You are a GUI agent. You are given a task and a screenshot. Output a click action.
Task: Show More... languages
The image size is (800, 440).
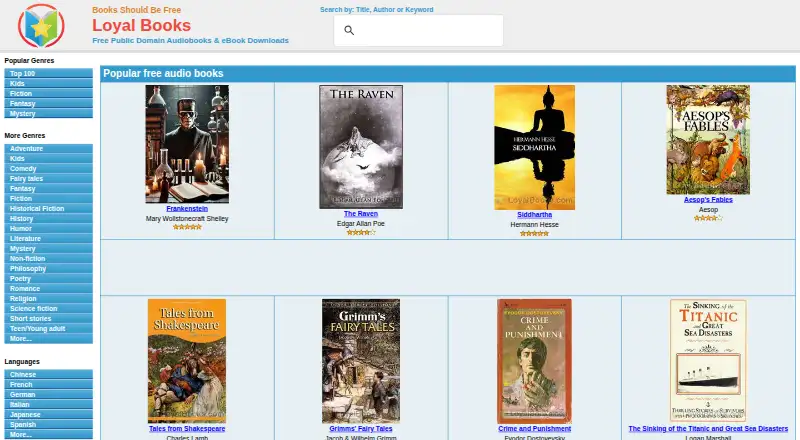click(48, 434)
